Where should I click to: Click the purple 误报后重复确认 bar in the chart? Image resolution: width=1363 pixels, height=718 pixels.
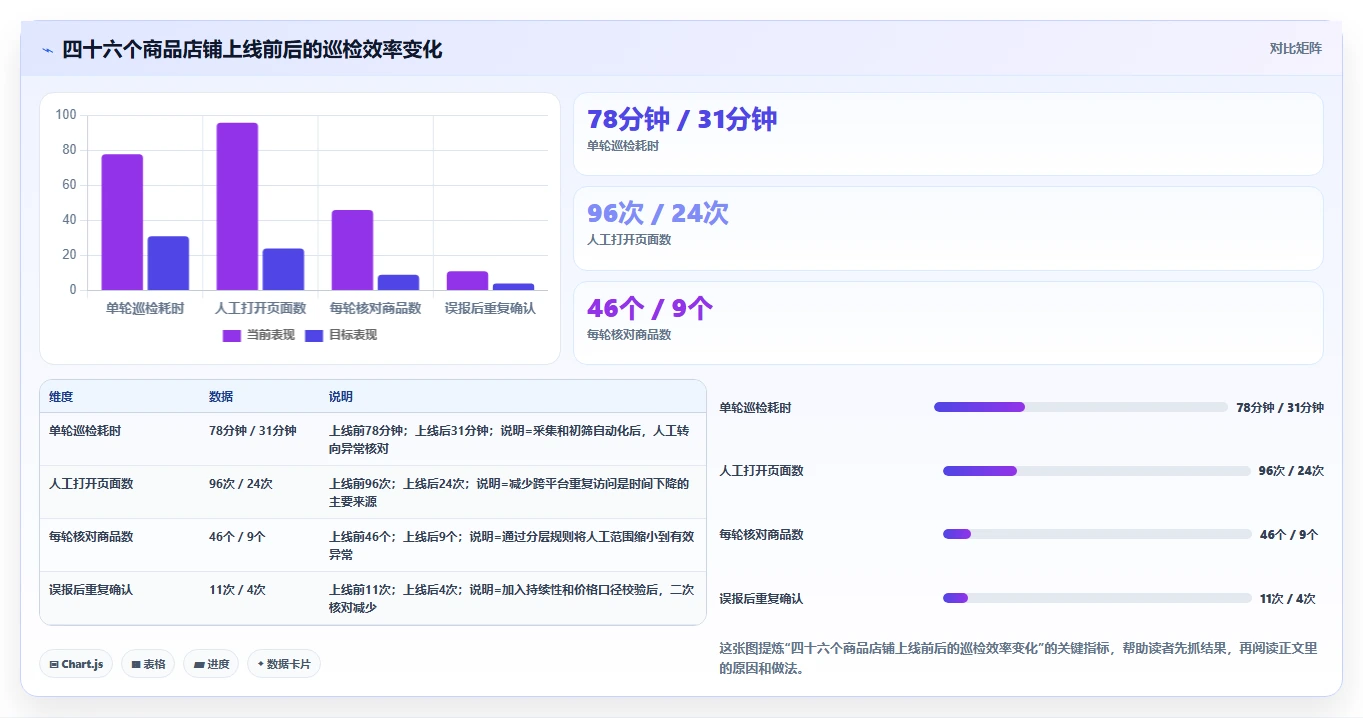point(467,280)
